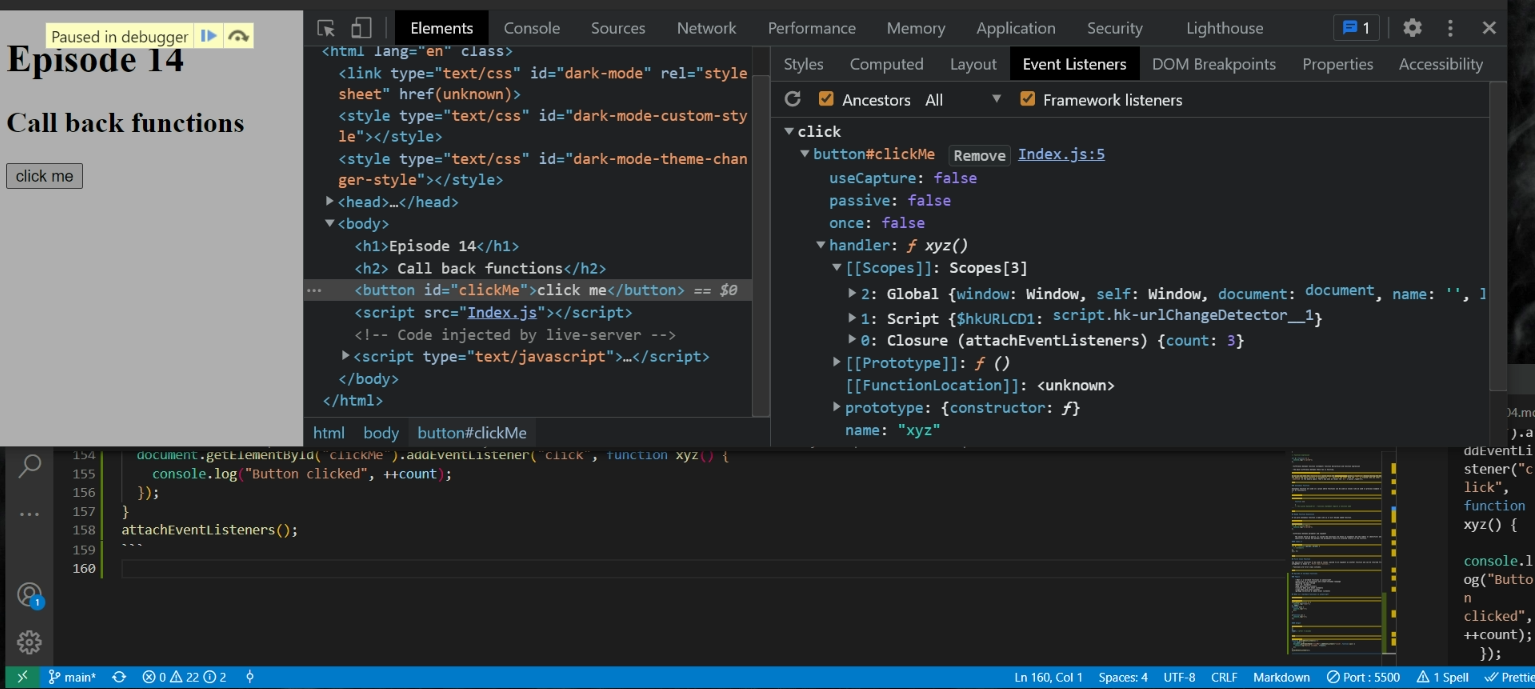
Task: Disable the Framework listeners checkbox
Action: pos(1027,99)
